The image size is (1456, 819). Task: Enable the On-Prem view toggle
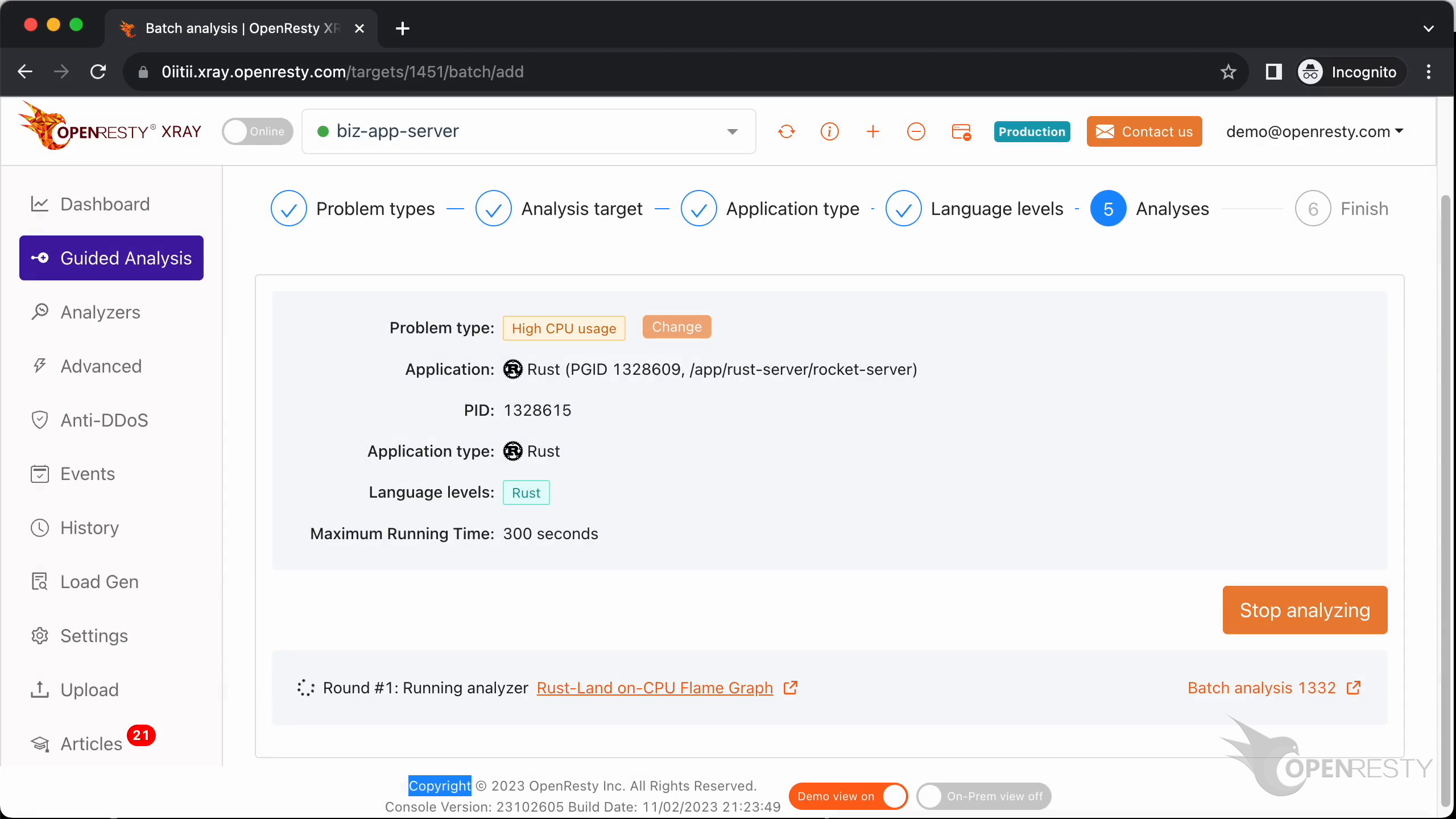tap(983, 796)
